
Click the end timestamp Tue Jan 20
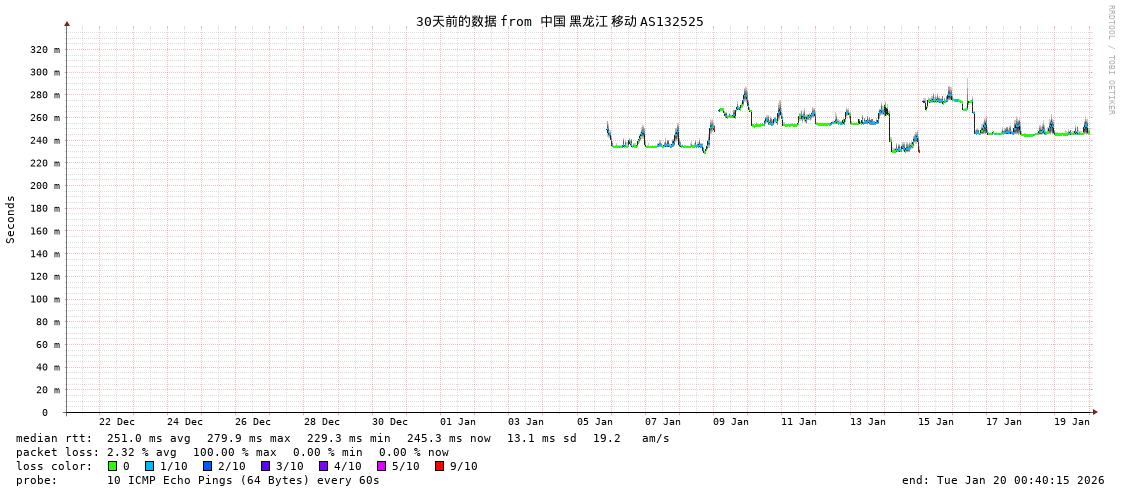[x=1003, y=480]
